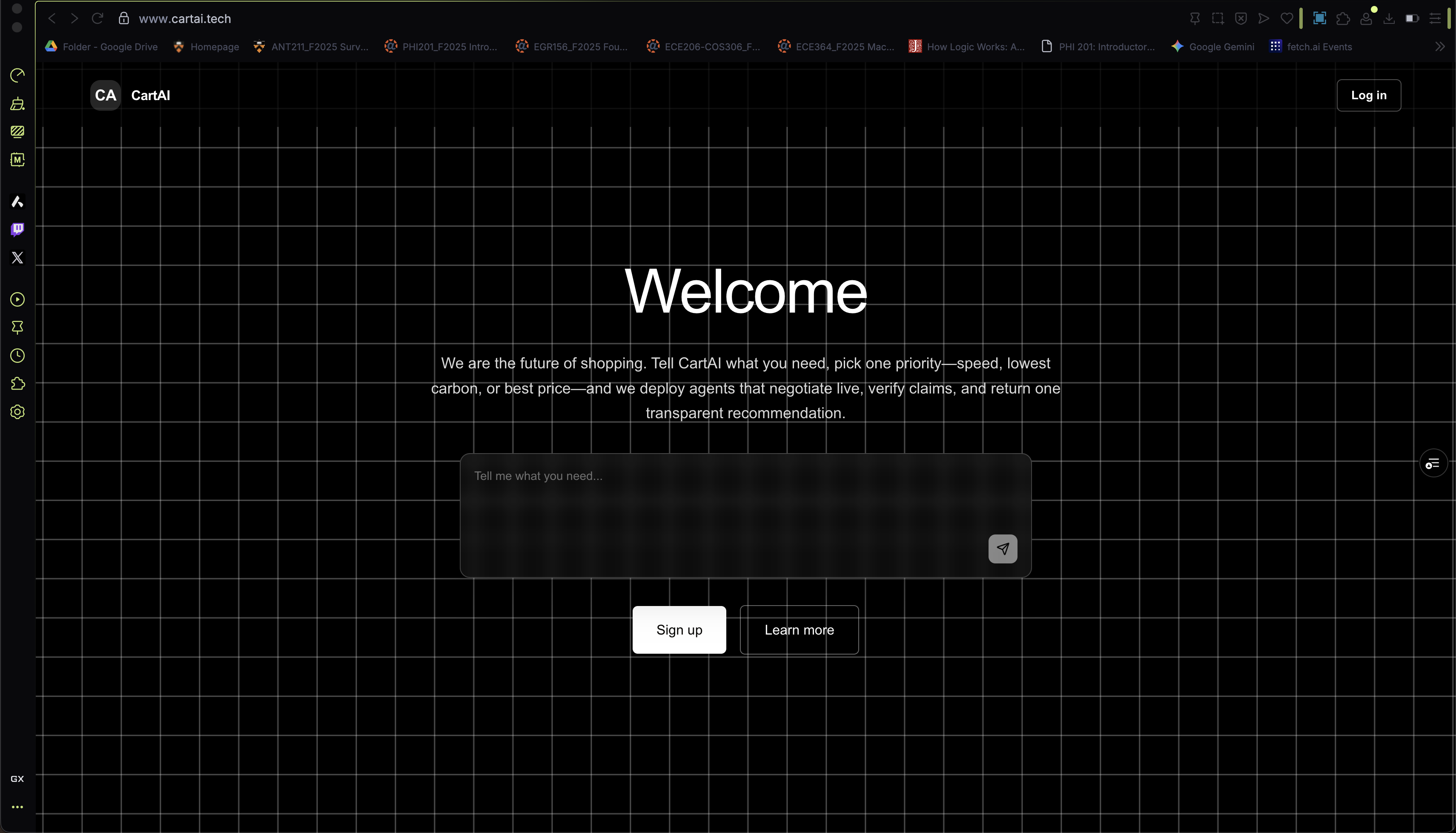Open the X (Twitter) sidebar icon

pyautogui.click(x=17, y=258)
